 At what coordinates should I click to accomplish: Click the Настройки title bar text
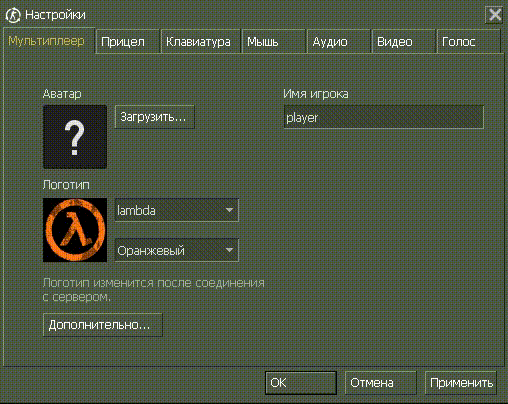pos(55,15)
